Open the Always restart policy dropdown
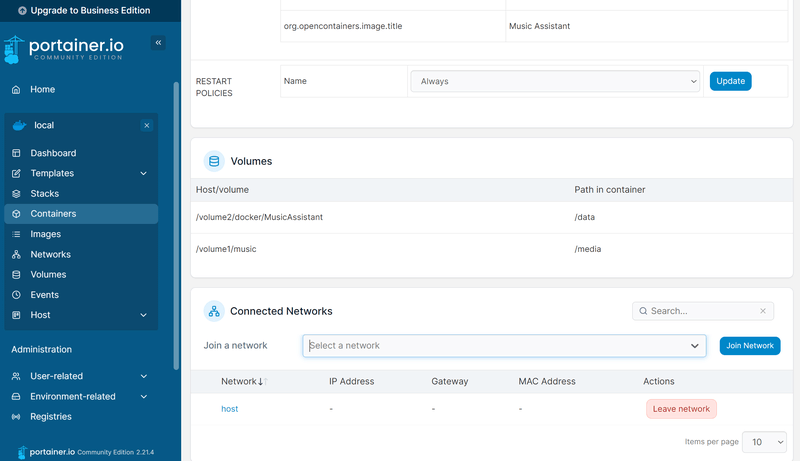Viewport: 800px width, 461px height. pos(555,81)
